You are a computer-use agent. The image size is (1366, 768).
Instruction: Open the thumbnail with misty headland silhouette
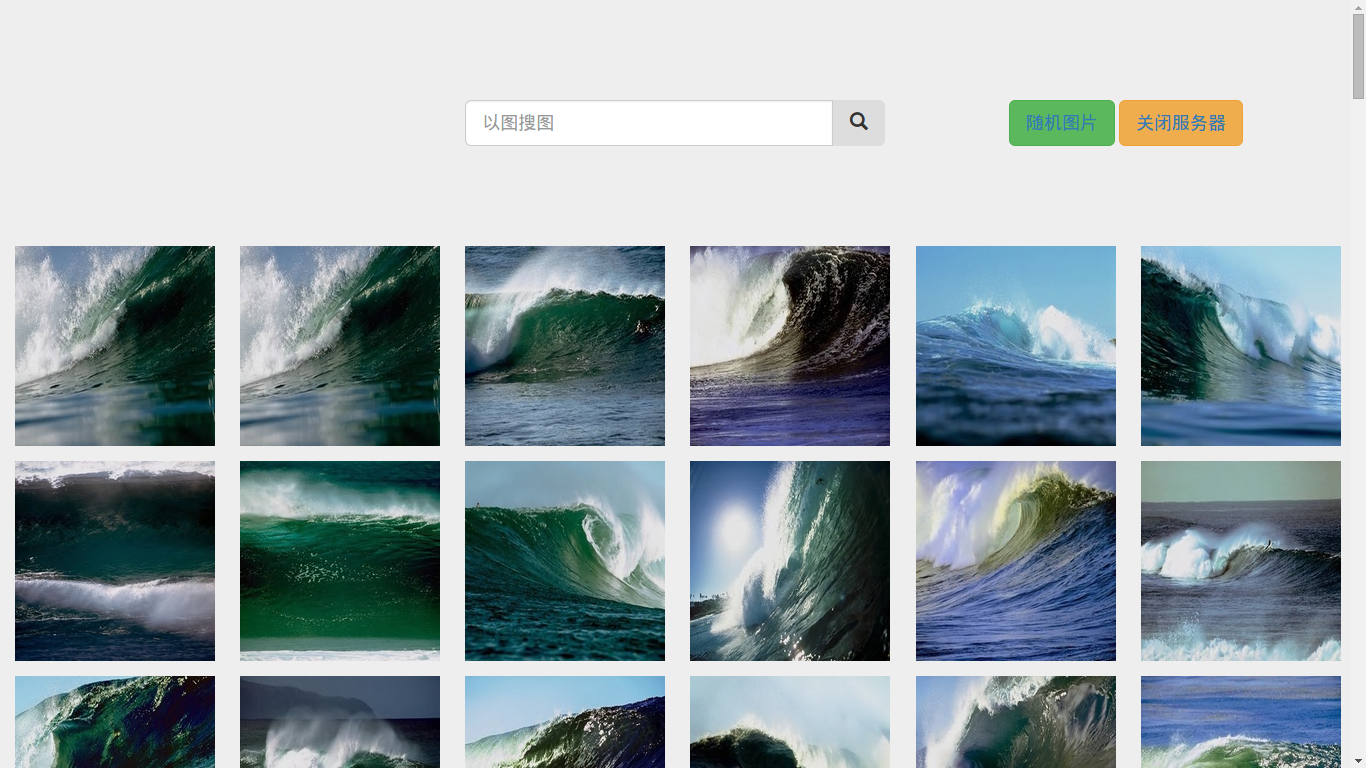click(x=339, y=721)
